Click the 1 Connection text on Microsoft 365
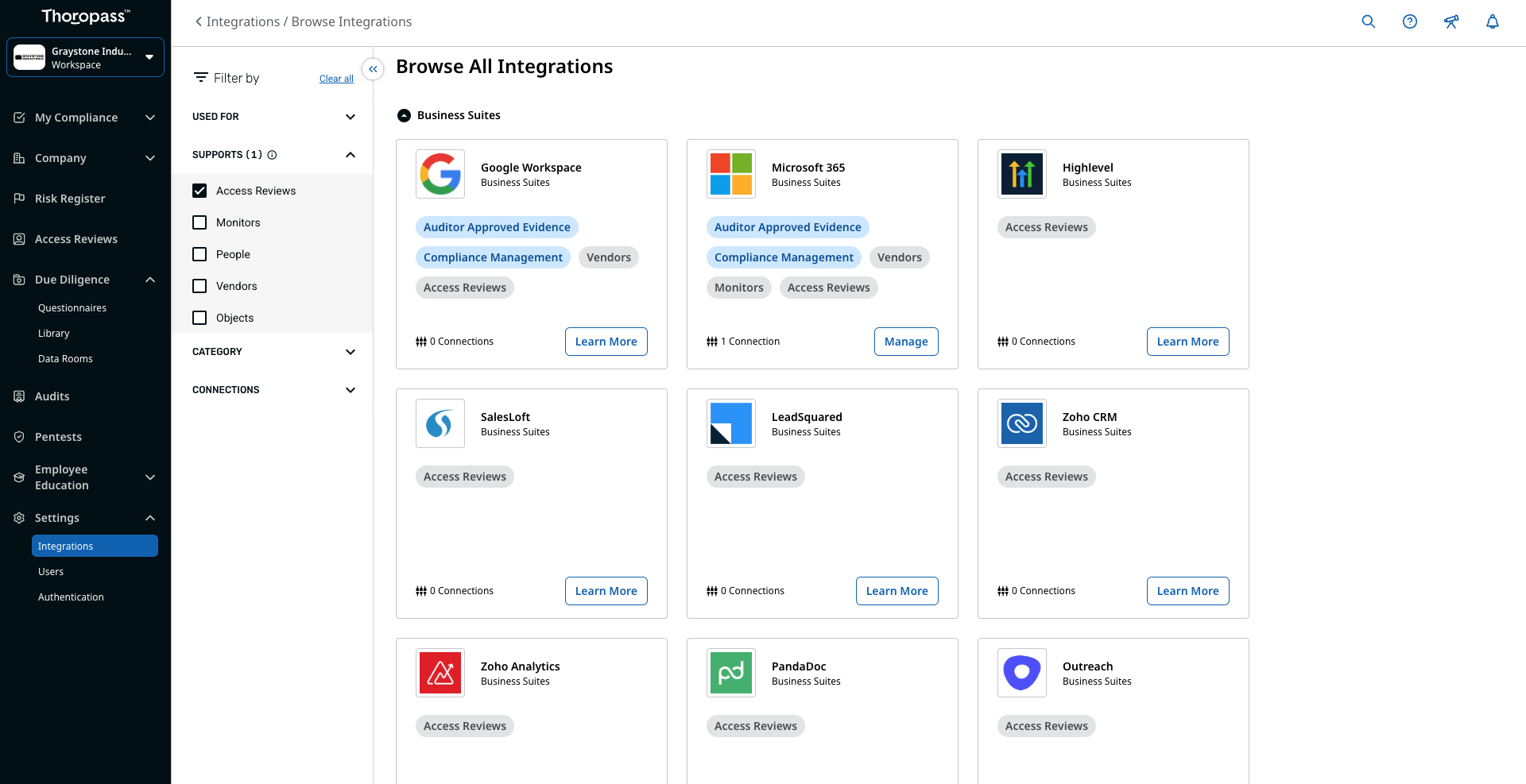 coord(750,342)
